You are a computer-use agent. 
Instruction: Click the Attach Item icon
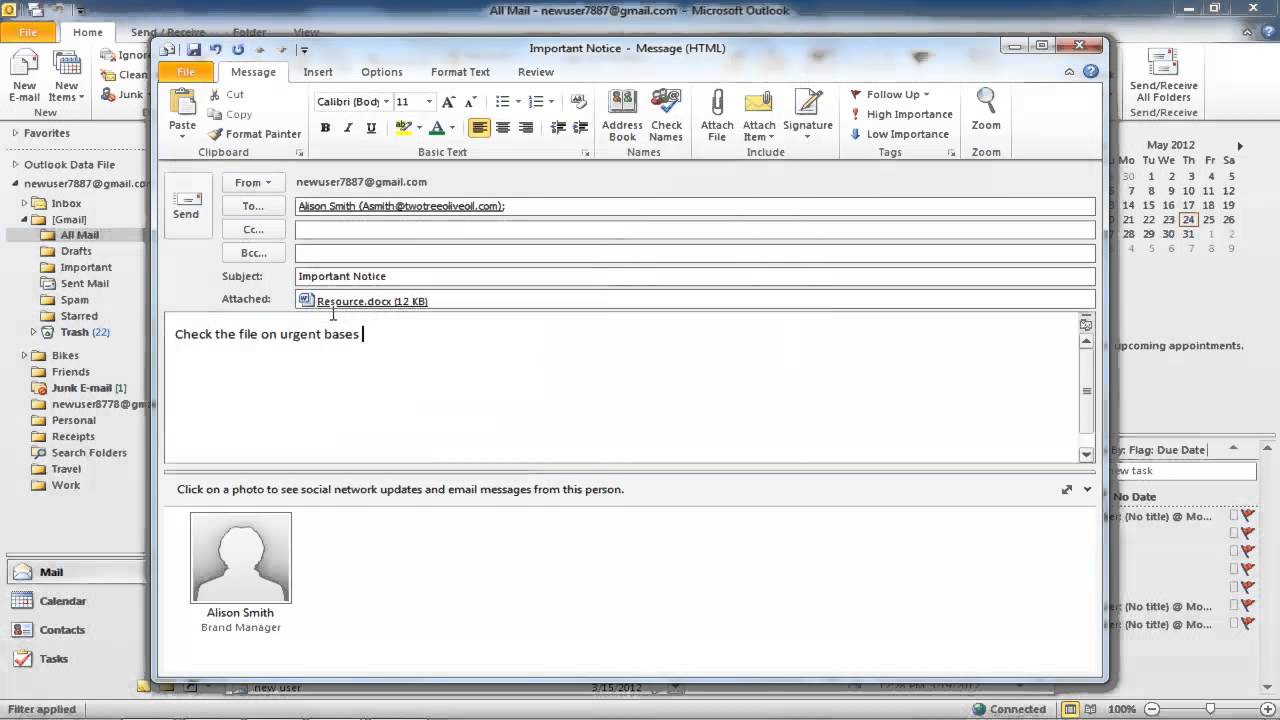click(759, 103)
